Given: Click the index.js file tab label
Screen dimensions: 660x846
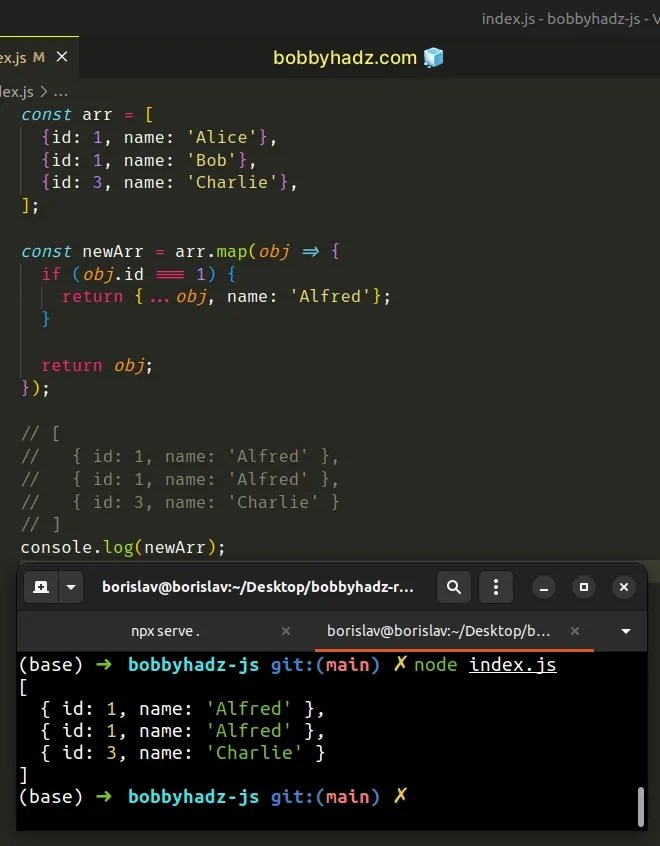Looking at the screenshot, I should (13, 57).
